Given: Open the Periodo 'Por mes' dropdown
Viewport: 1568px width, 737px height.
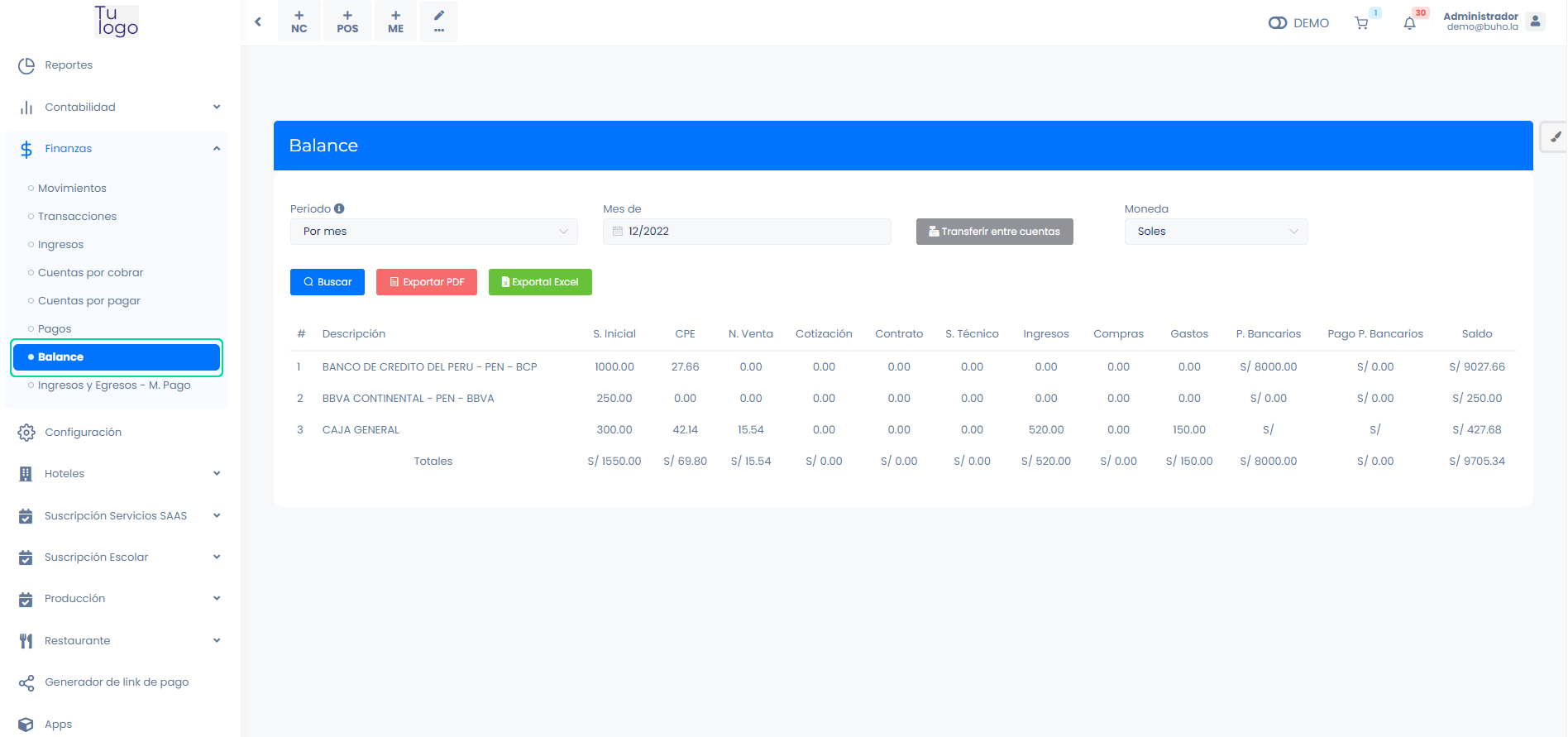Looking at the screenshot, I should (433, 232).
